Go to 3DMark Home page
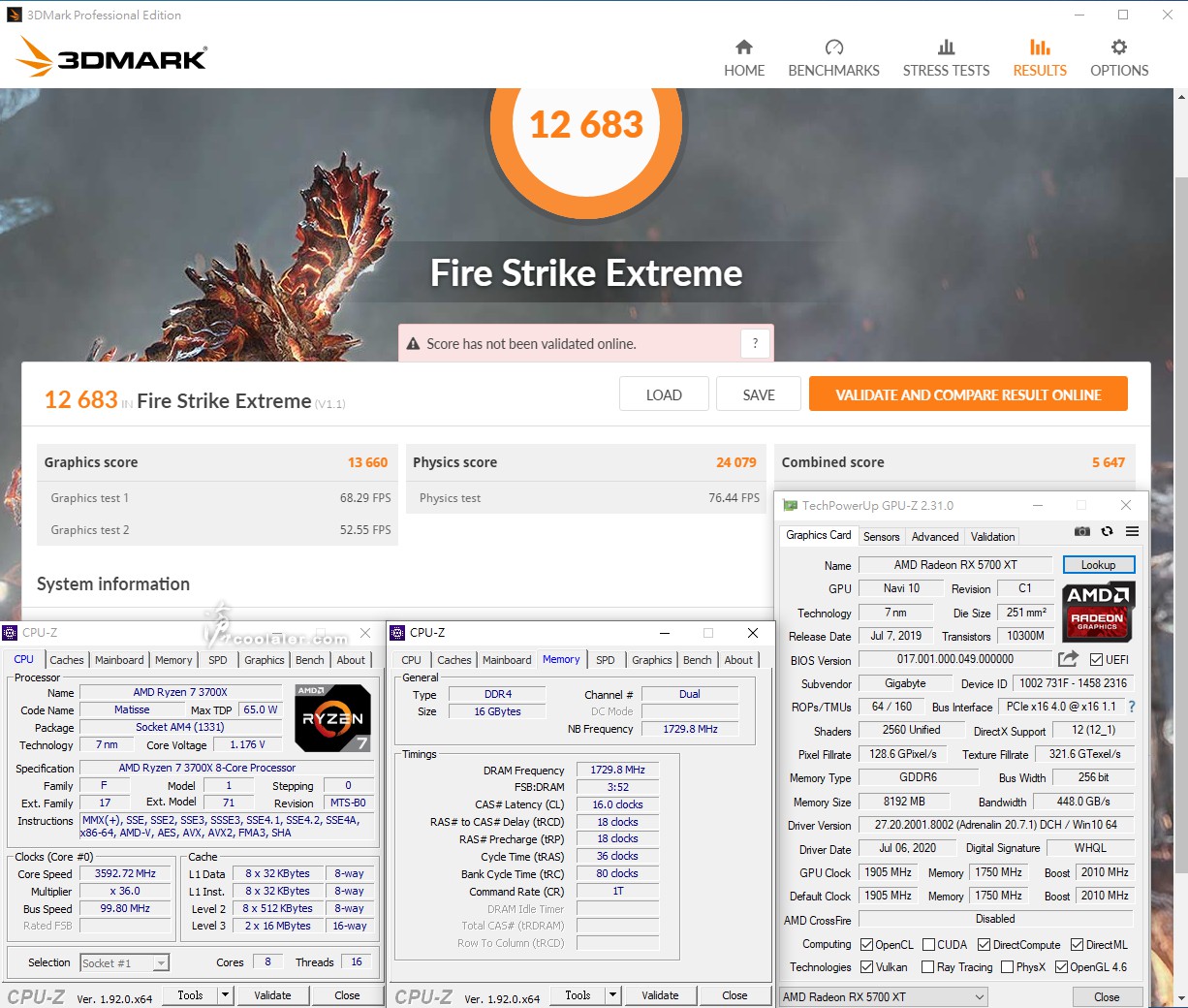 (x=744, y=58)
